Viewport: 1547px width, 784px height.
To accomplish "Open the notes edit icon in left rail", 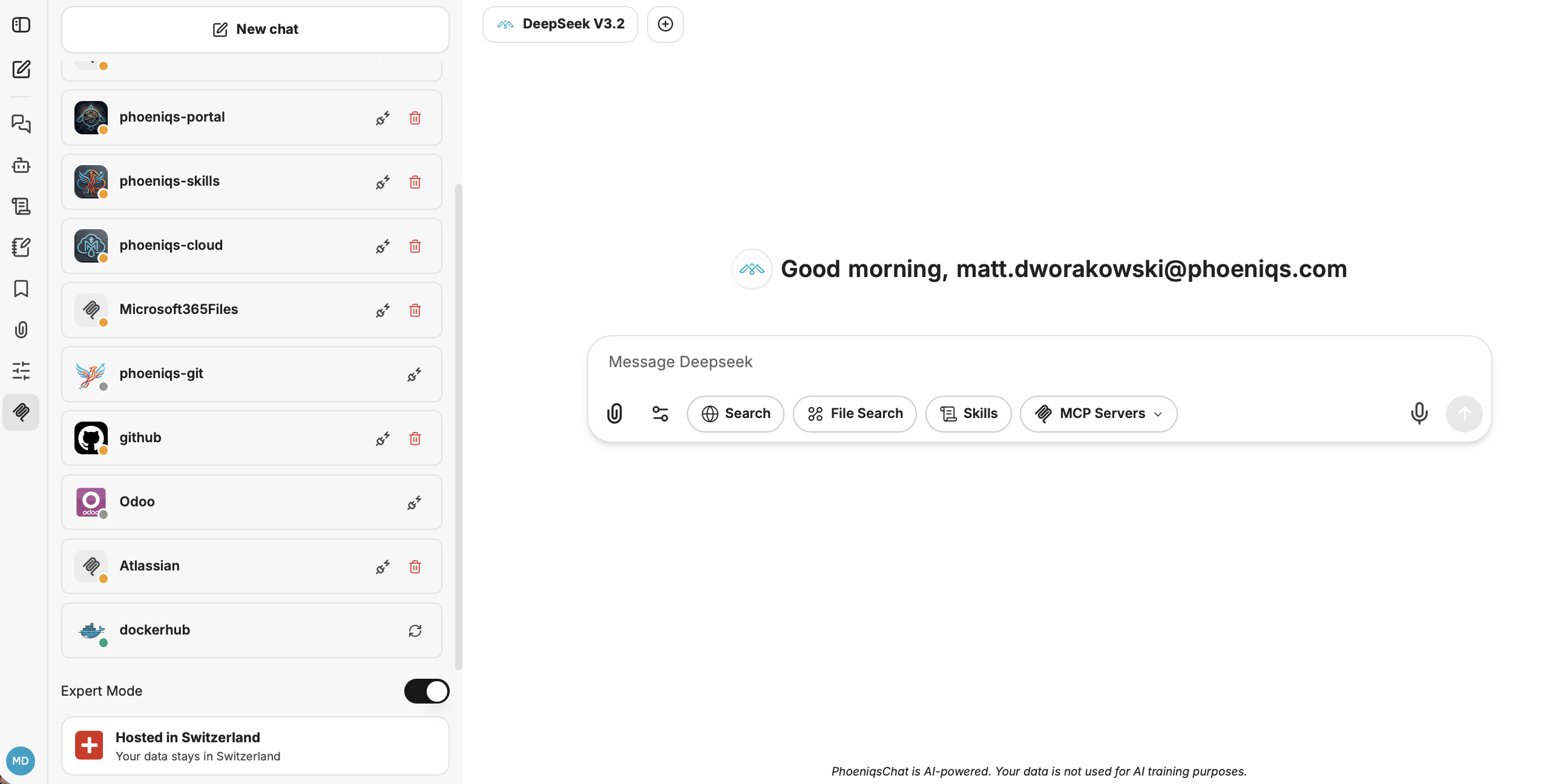I will tap(21, 247).
